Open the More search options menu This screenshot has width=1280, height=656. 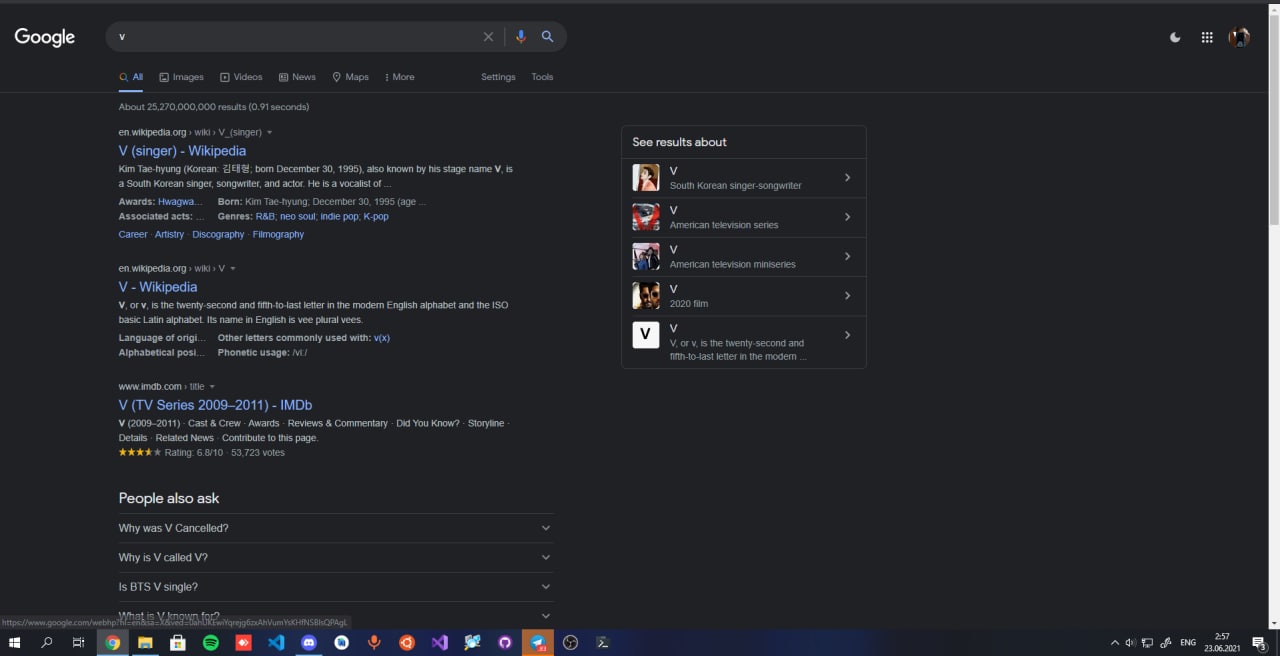pos(399,77)
